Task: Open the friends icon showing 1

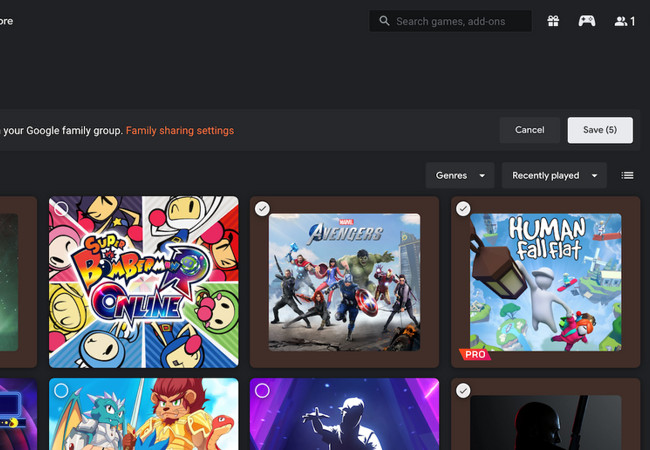Action: [x=624, y=21]
